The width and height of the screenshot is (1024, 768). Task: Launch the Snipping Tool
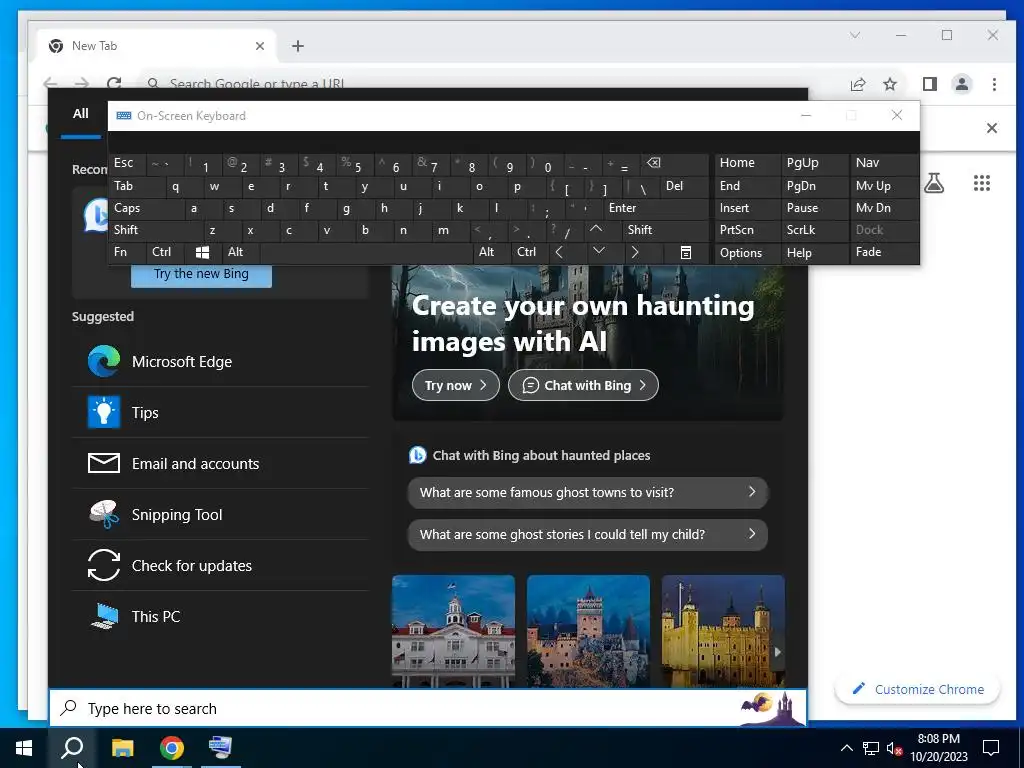pos(220,515)
